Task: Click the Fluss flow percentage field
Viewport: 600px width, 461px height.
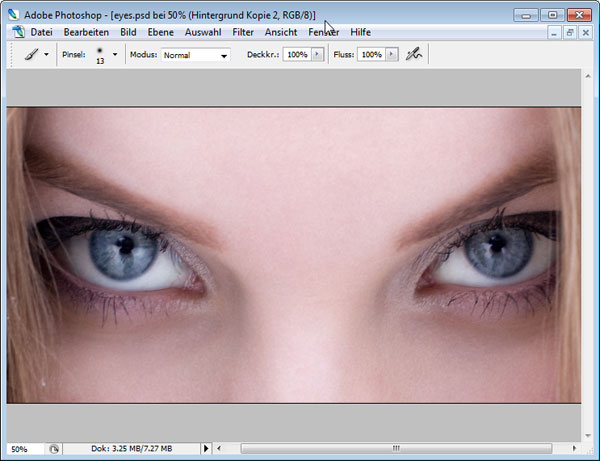Action: 370,55
